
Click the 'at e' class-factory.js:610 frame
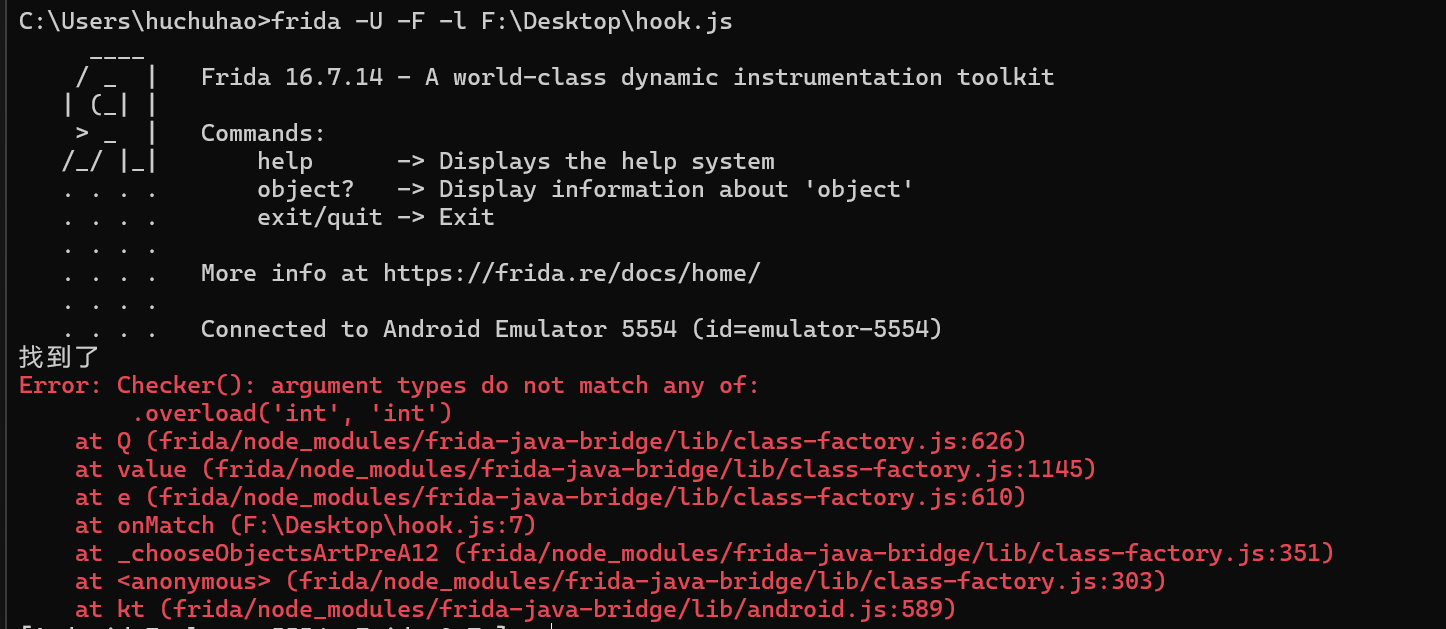point(551,497)
